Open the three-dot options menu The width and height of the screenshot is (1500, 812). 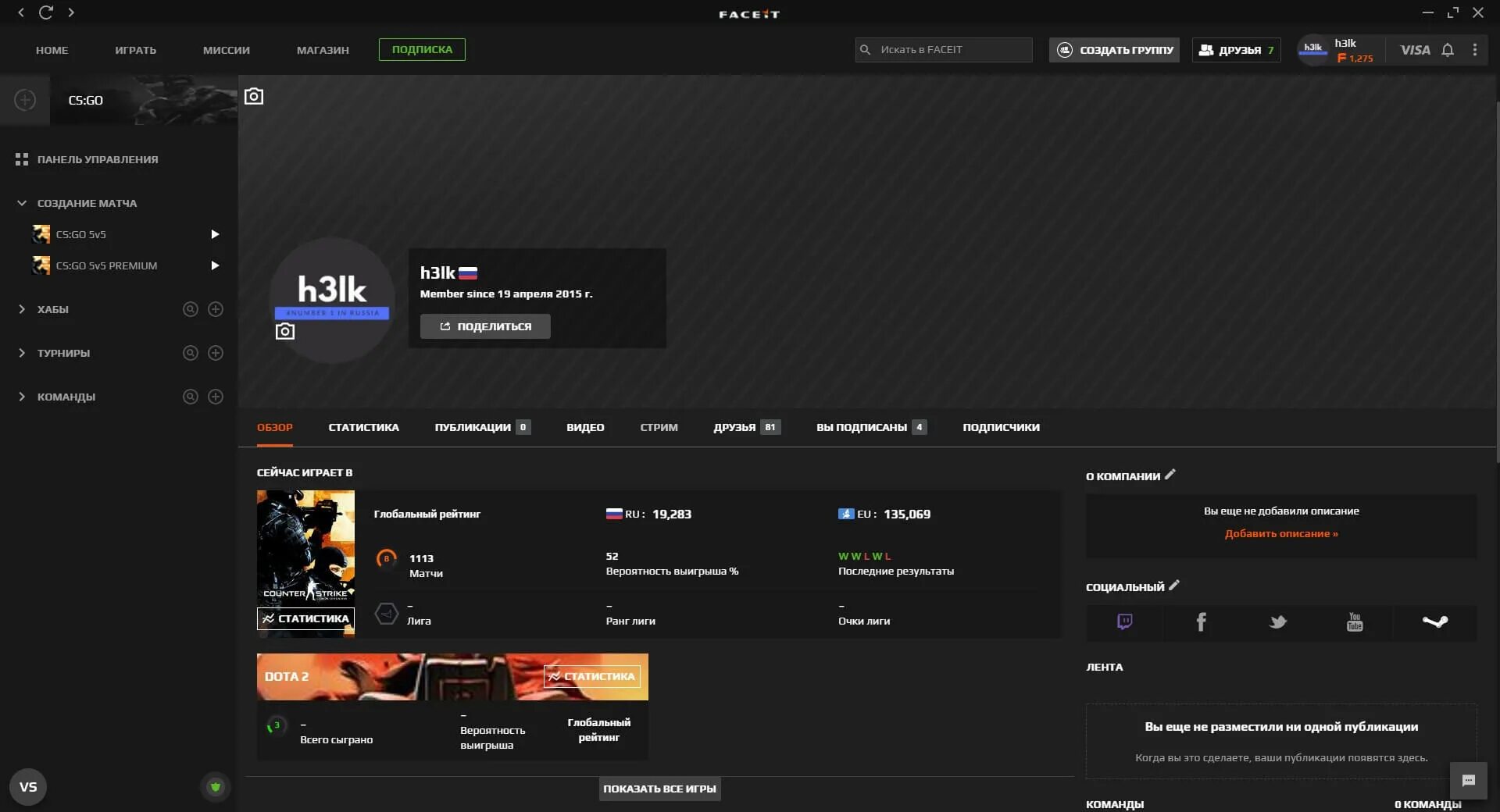click(1475, 50)
